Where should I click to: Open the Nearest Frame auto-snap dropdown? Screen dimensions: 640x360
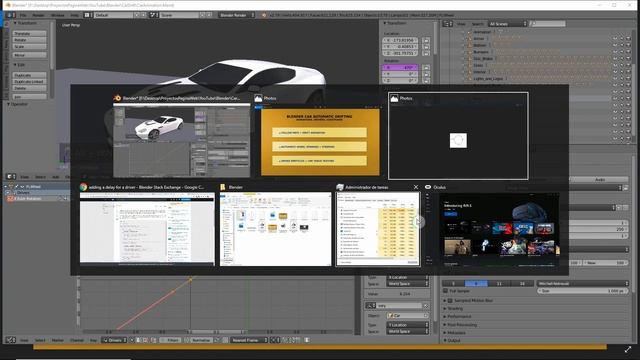coord(249,340)
